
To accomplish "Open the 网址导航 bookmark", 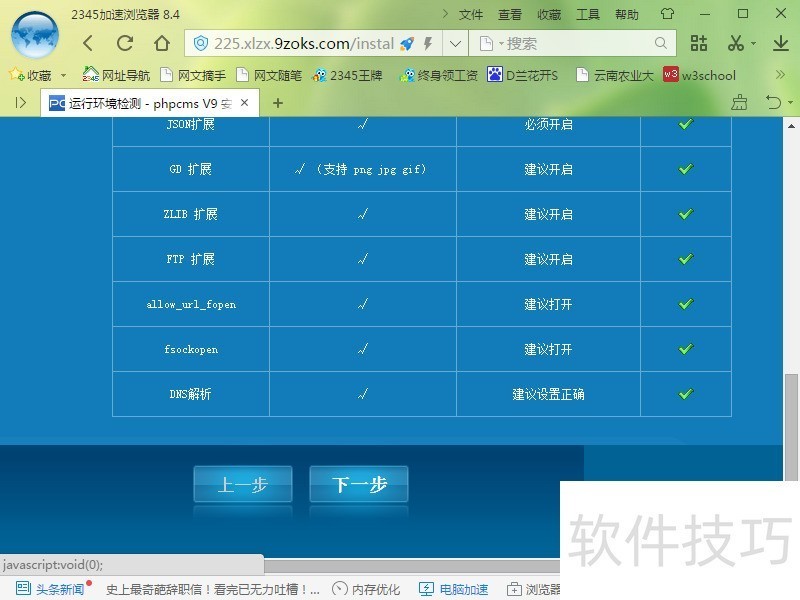I will (116, 75).
